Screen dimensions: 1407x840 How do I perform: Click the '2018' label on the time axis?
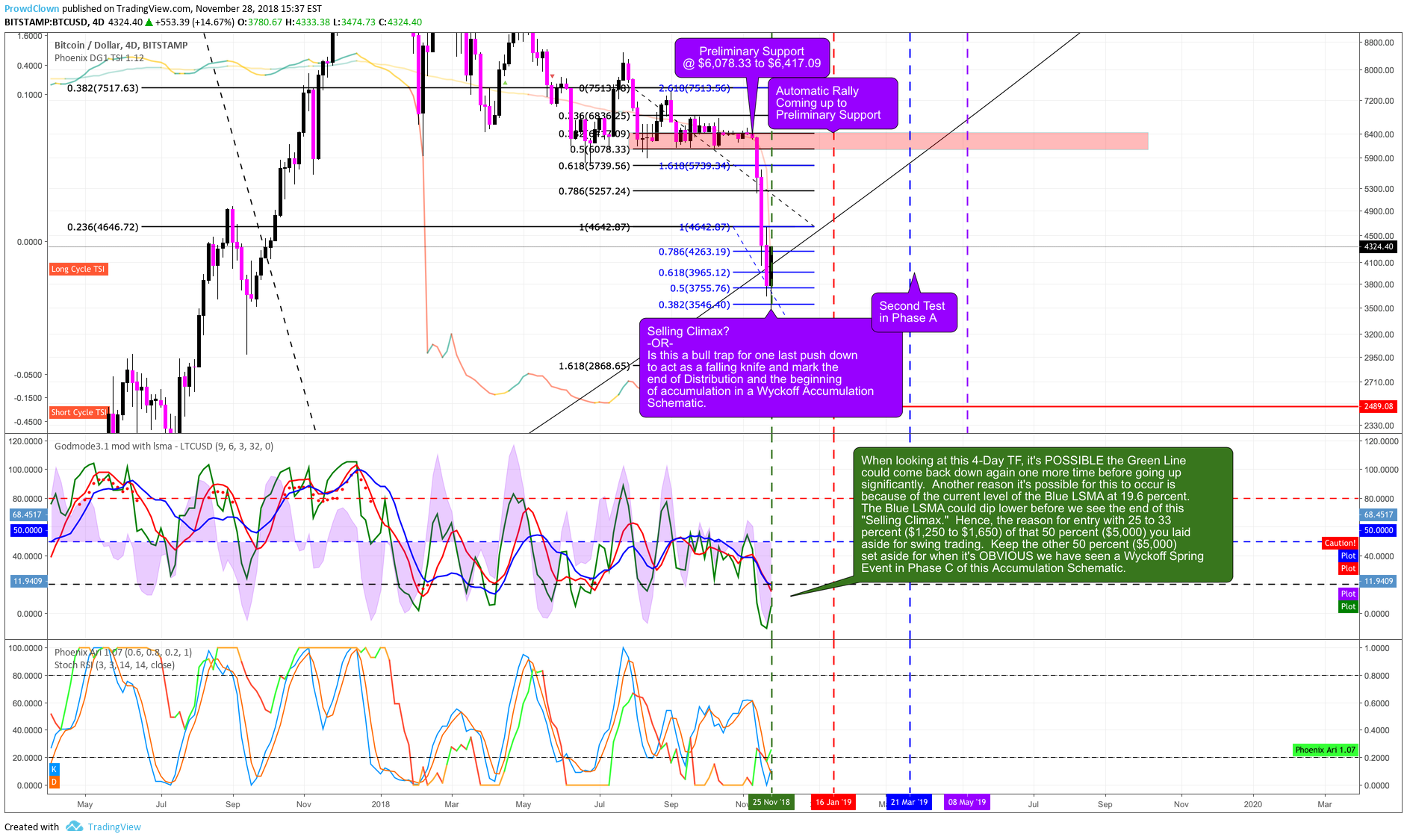(x=381, y=804)
